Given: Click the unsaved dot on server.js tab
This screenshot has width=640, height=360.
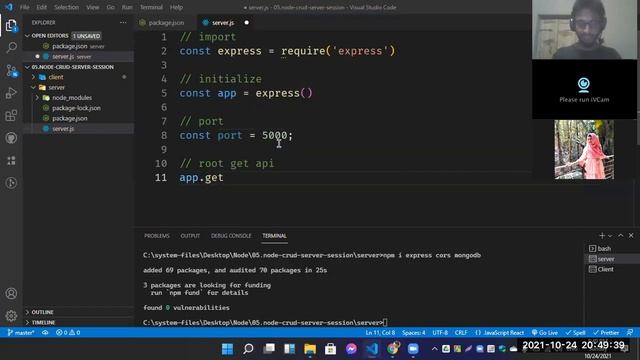Looking at the screenshot, I should (246, 22).
